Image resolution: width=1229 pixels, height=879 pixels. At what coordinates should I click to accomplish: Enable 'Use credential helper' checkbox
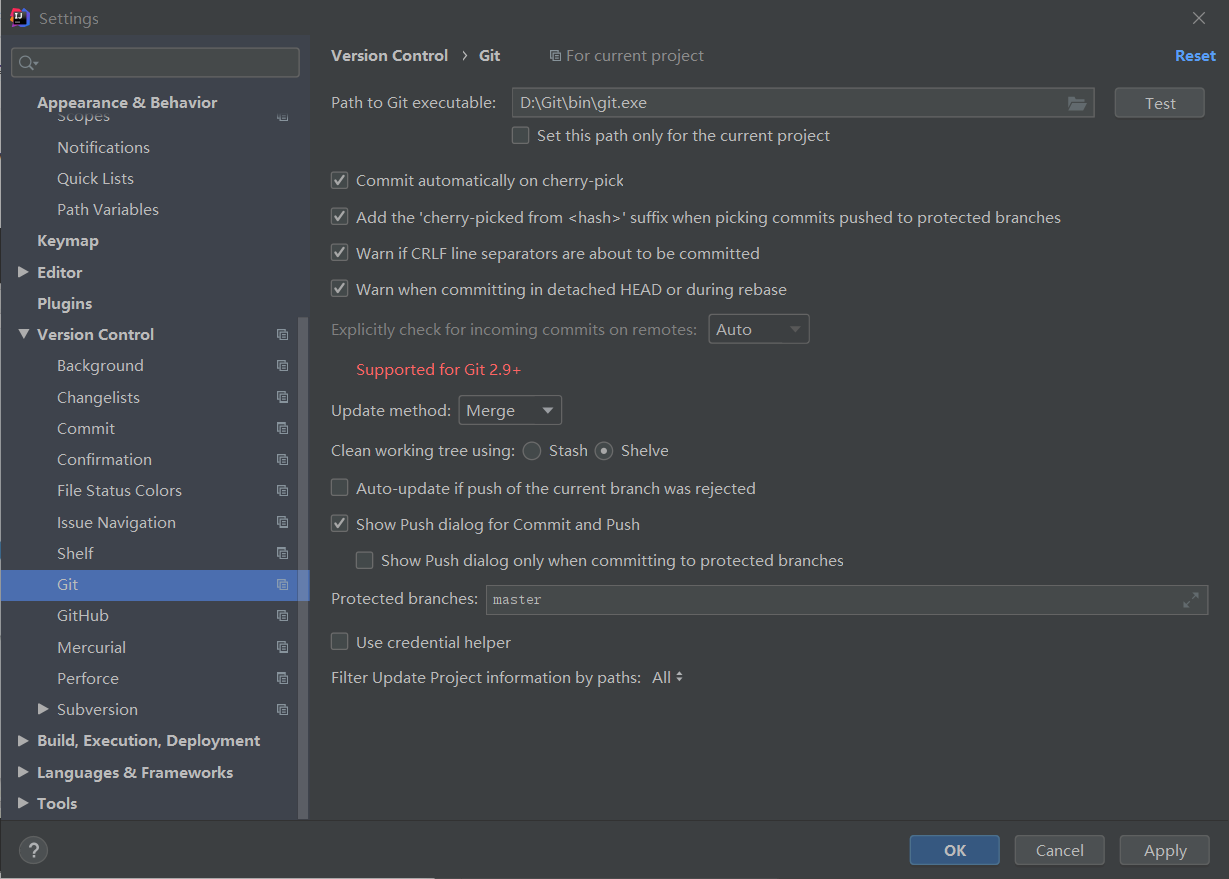coord(339,642)
